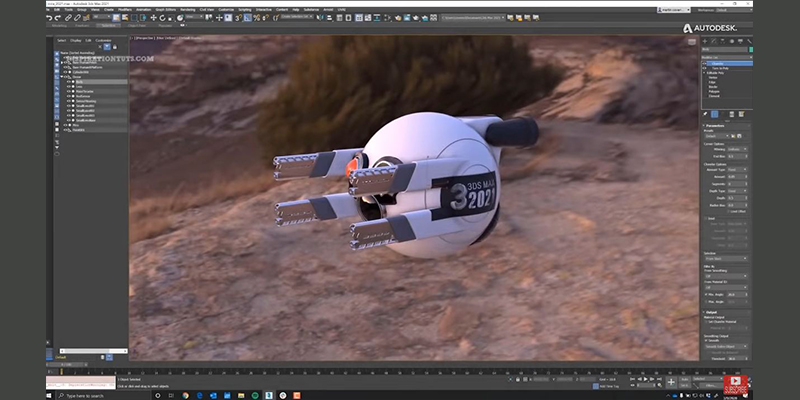This screenshot has height=400, width=800.
Task: Switch to the Motion command panel tab
Action: pyautogui.click(x=732, y=40)
